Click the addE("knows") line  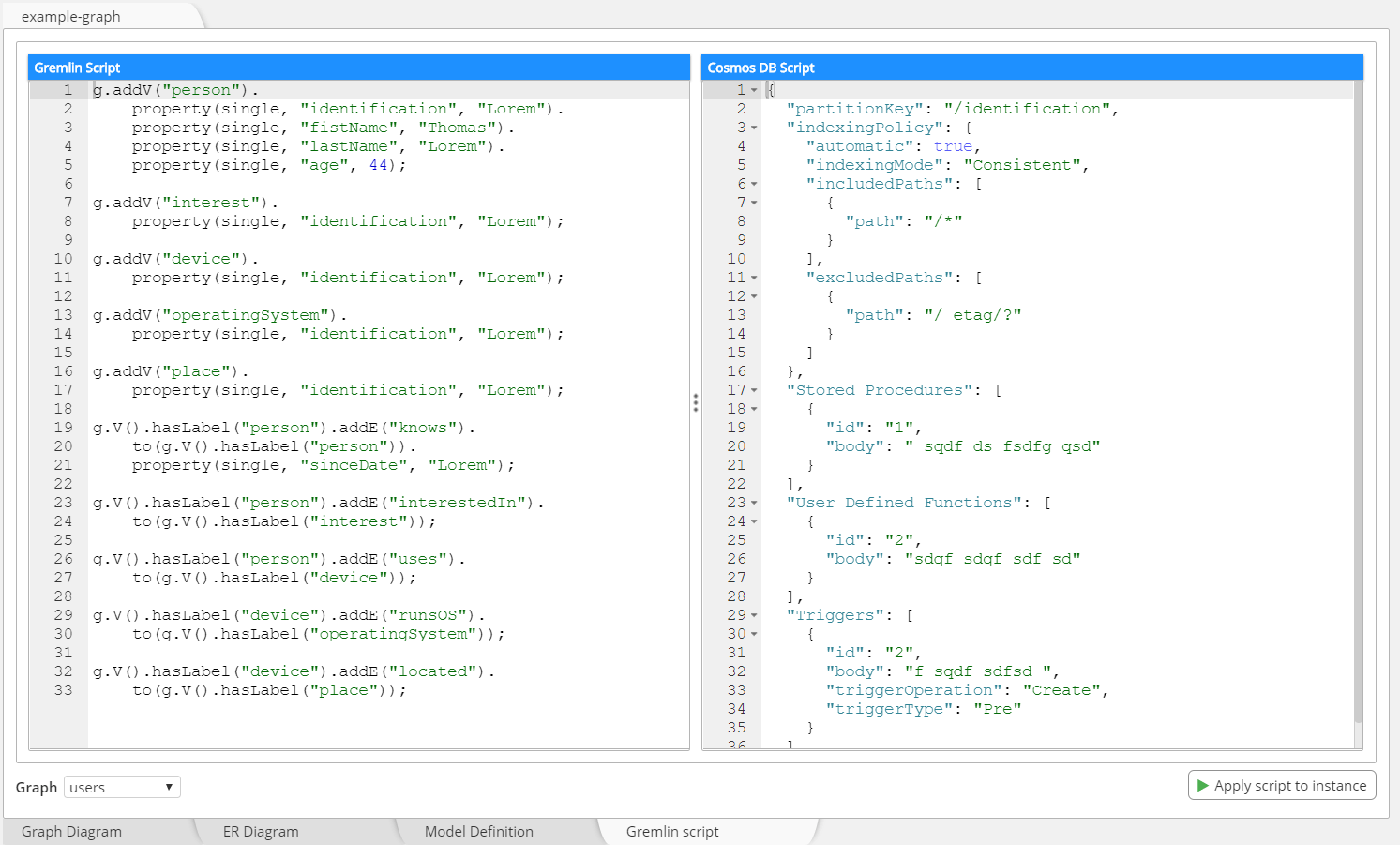pos(284,428)
